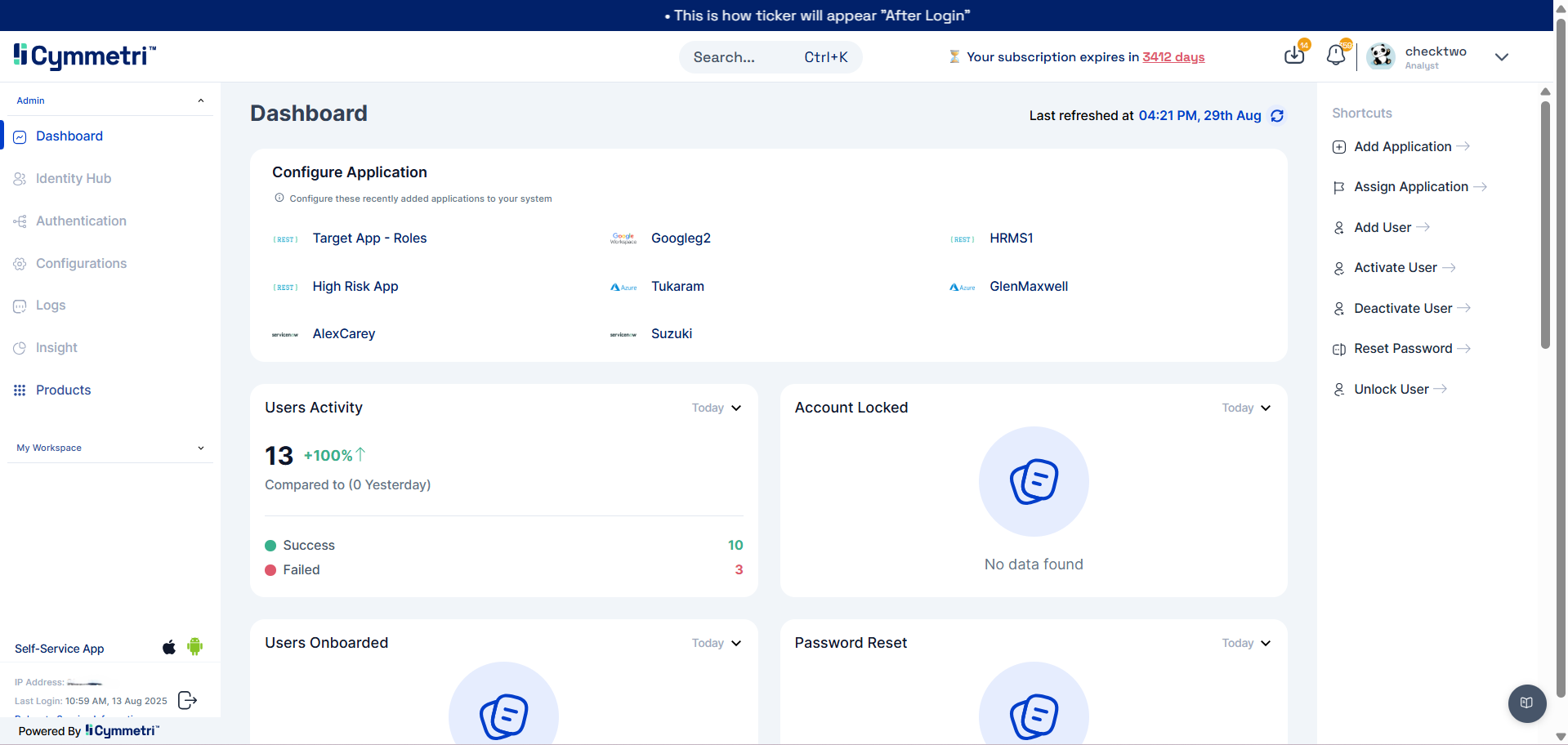The height and width of the screenshot is (745, 1568).
Task: Click the Add Application shortcut
Action: pos(1402,146)
